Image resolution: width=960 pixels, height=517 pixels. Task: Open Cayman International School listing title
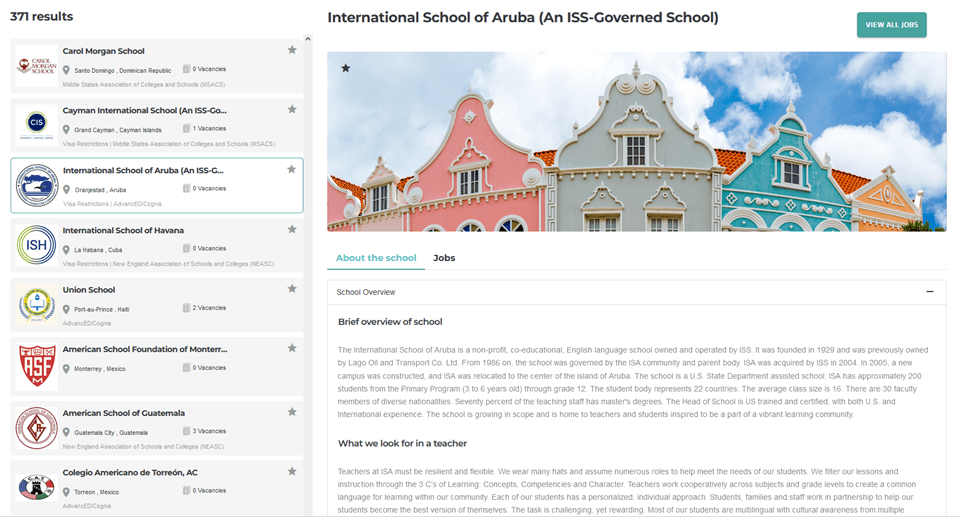click(x=144, y=110)
